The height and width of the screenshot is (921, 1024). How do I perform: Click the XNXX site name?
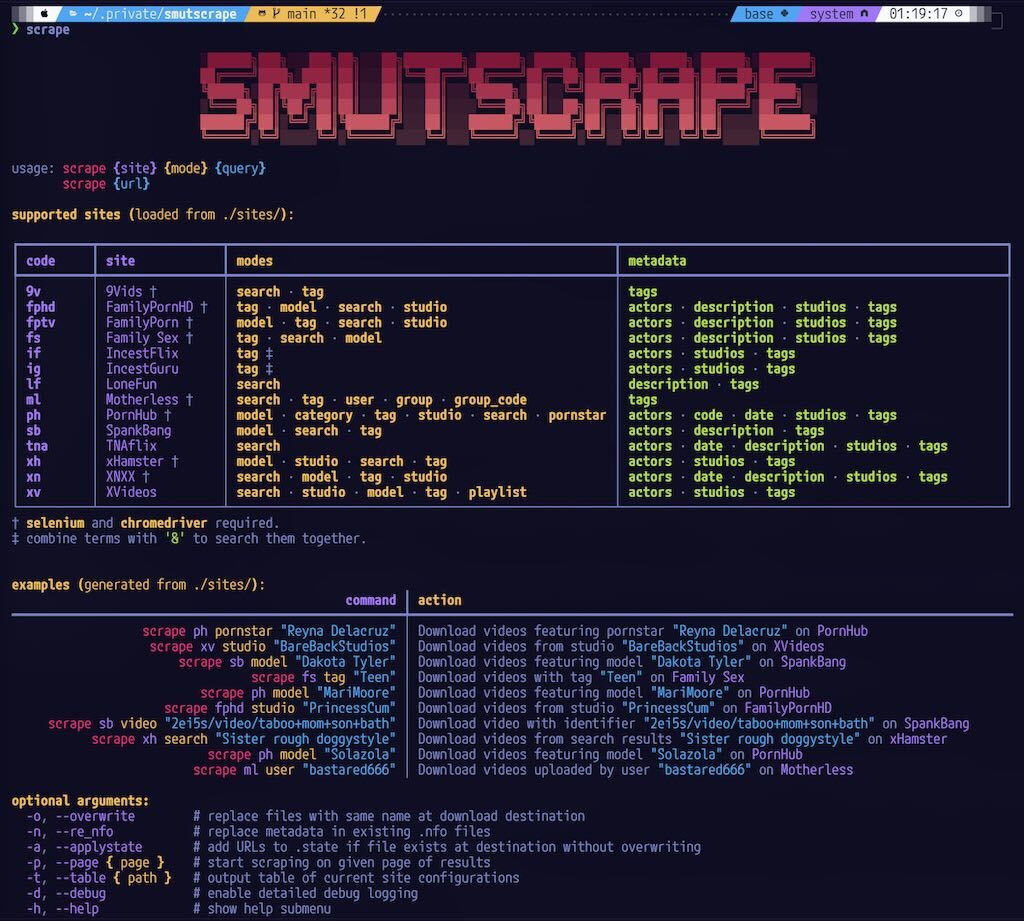pos(120,477)
